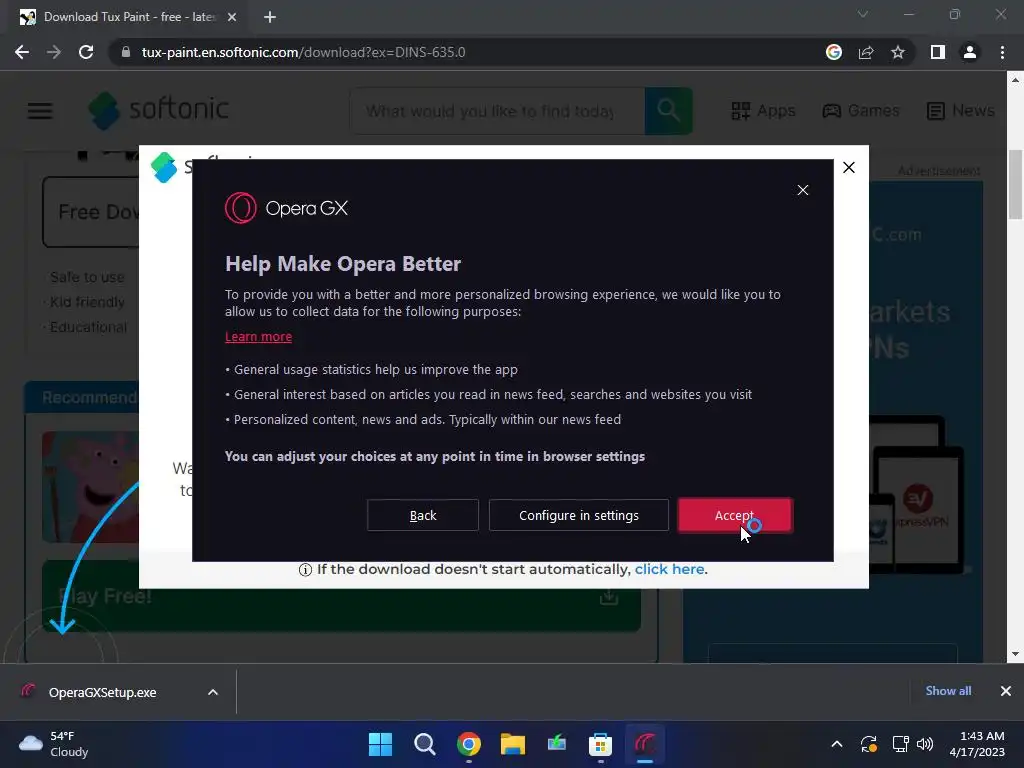The image size is (1024, 768).
Task: Open the Chrome three-dot menu
Action: click(1002, 52)
